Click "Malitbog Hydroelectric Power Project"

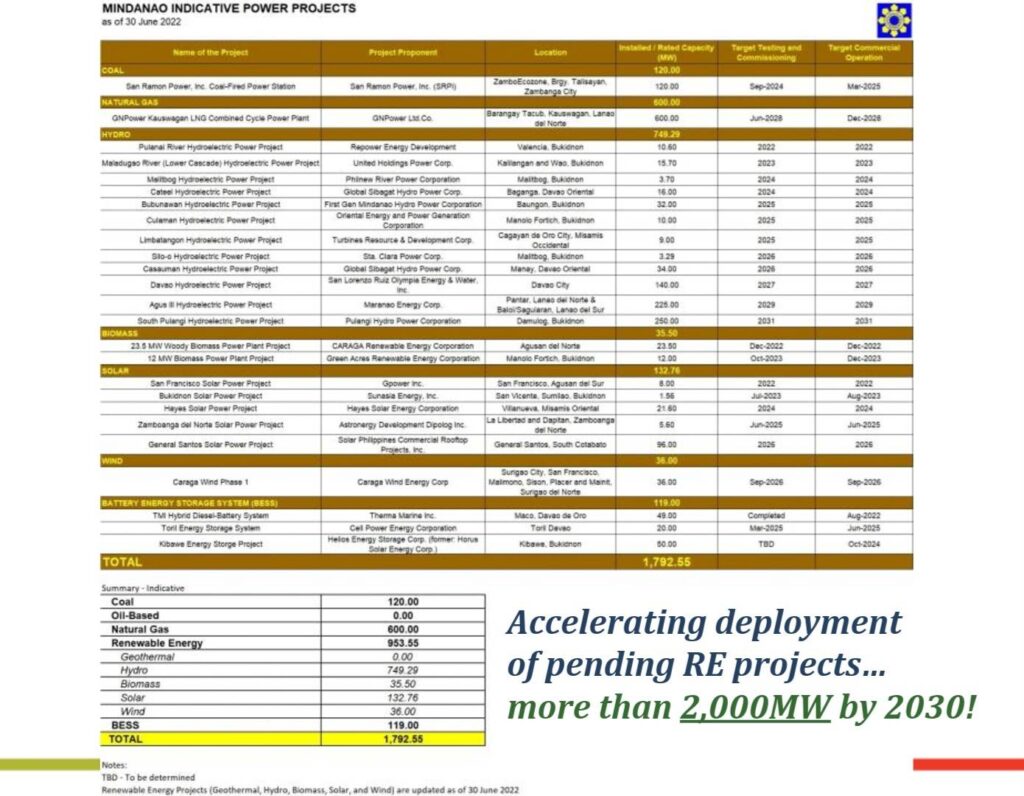pyautogui.click(x=210, y=180)
